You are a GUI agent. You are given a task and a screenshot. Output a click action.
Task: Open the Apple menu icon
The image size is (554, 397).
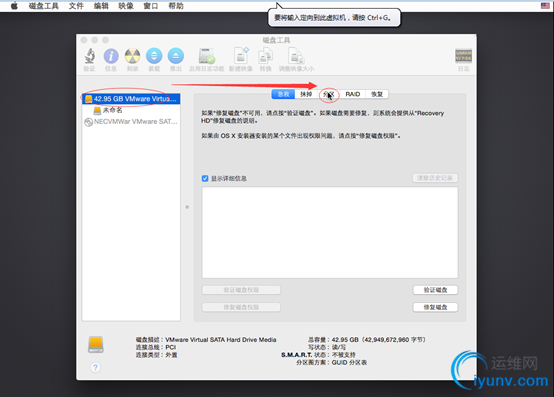pos(14,6)
